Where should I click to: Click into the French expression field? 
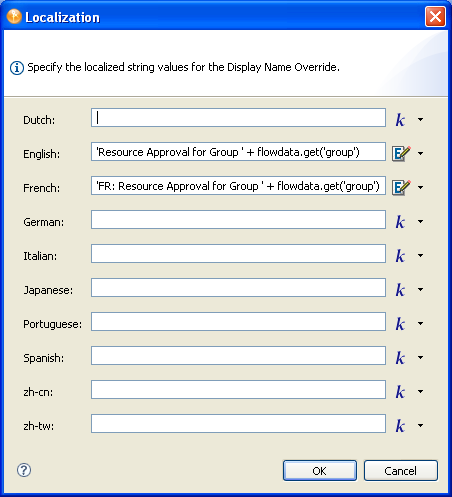(238, 185)
